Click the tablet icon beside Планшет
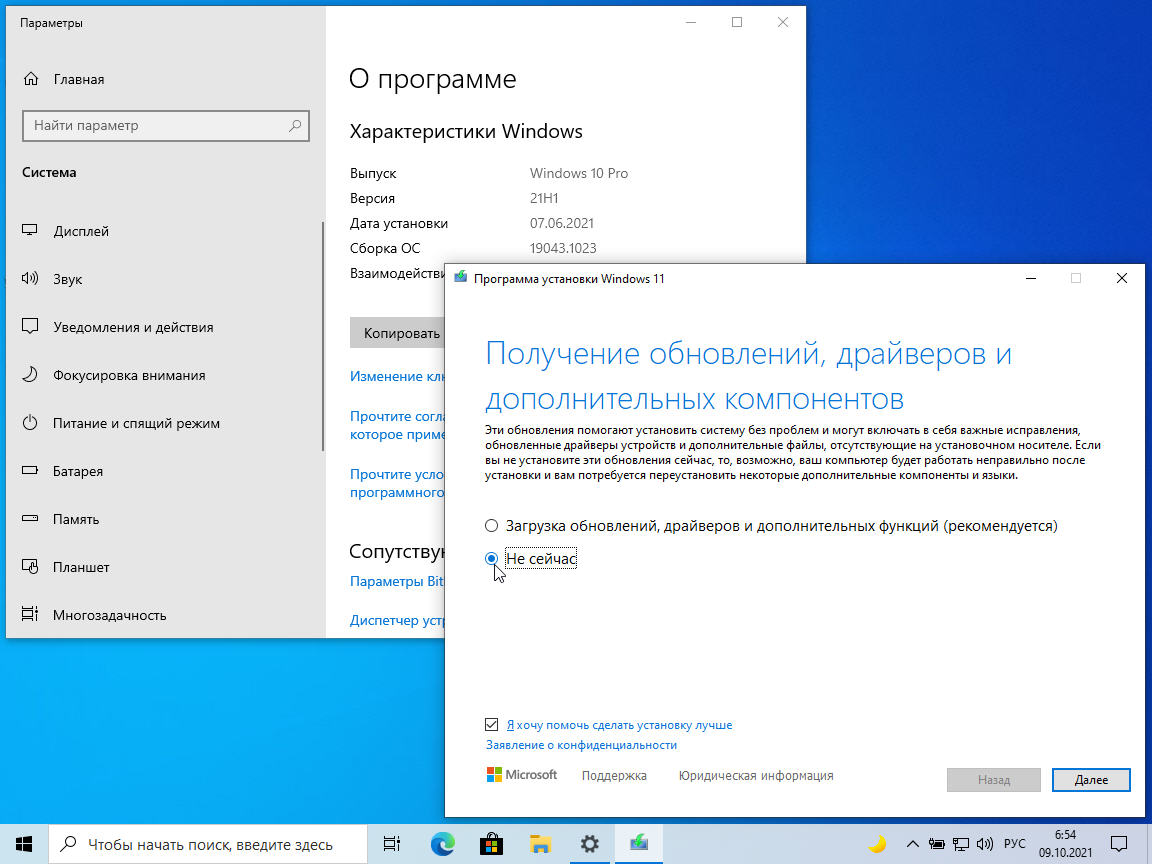Viewport: 1152px width, 864px height. click(29, 566)
